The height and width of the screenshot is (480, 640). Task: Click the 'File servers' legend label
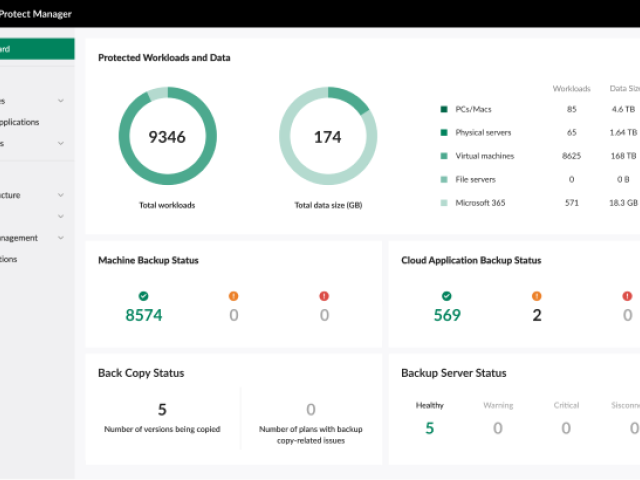coord(476,179)
